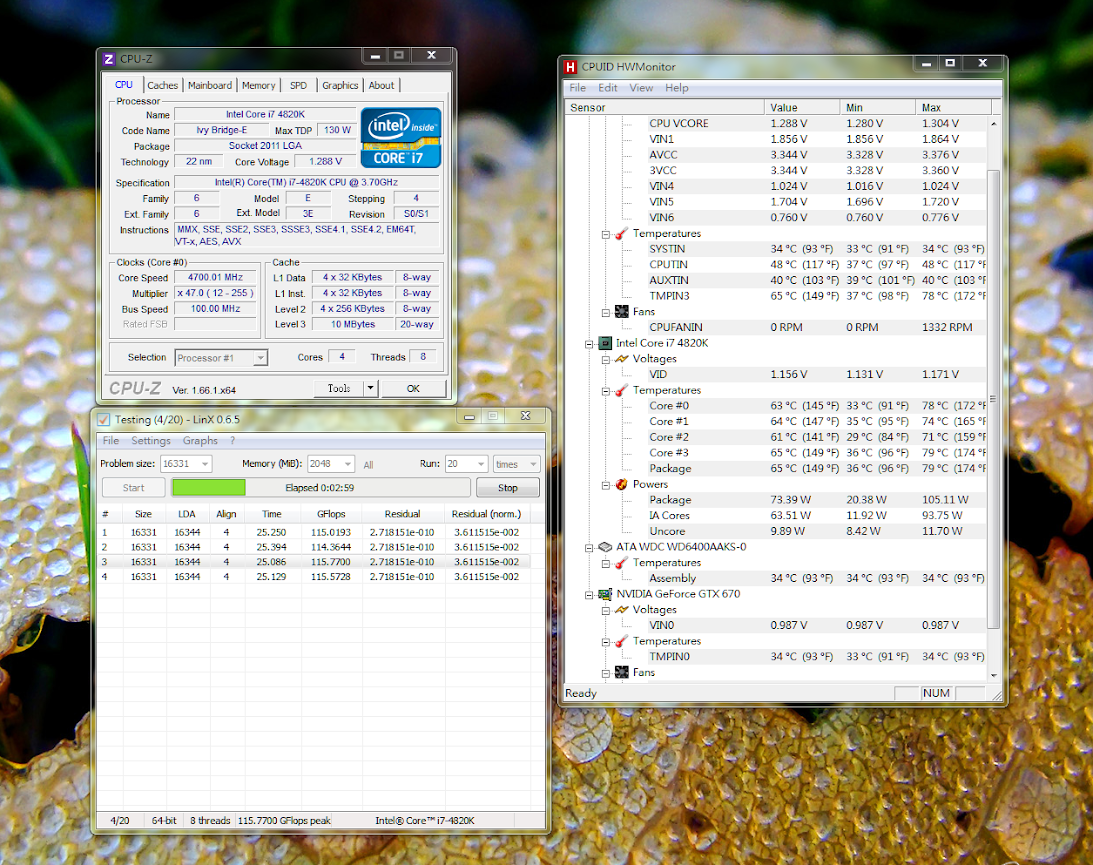Click the Tools button in CPU-Z
This screenshot has width=1093, height=865.
click(339, 388)
